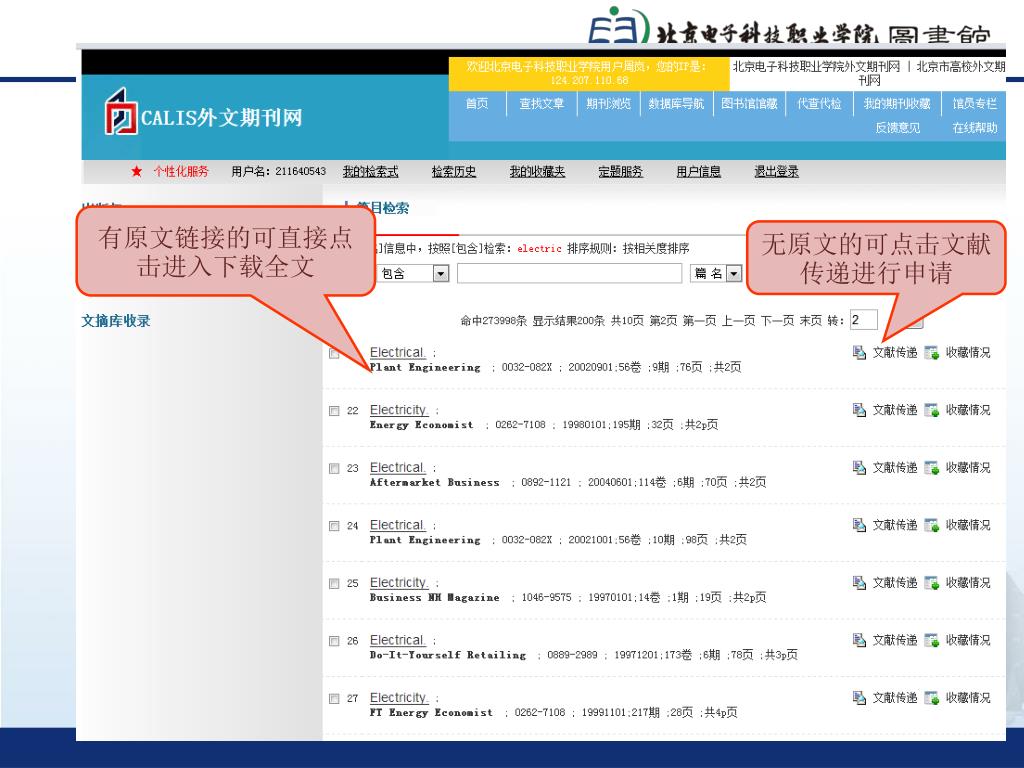1024x768 pixels.
Task: Open 代查代检 navigation item
Action: 819,103
